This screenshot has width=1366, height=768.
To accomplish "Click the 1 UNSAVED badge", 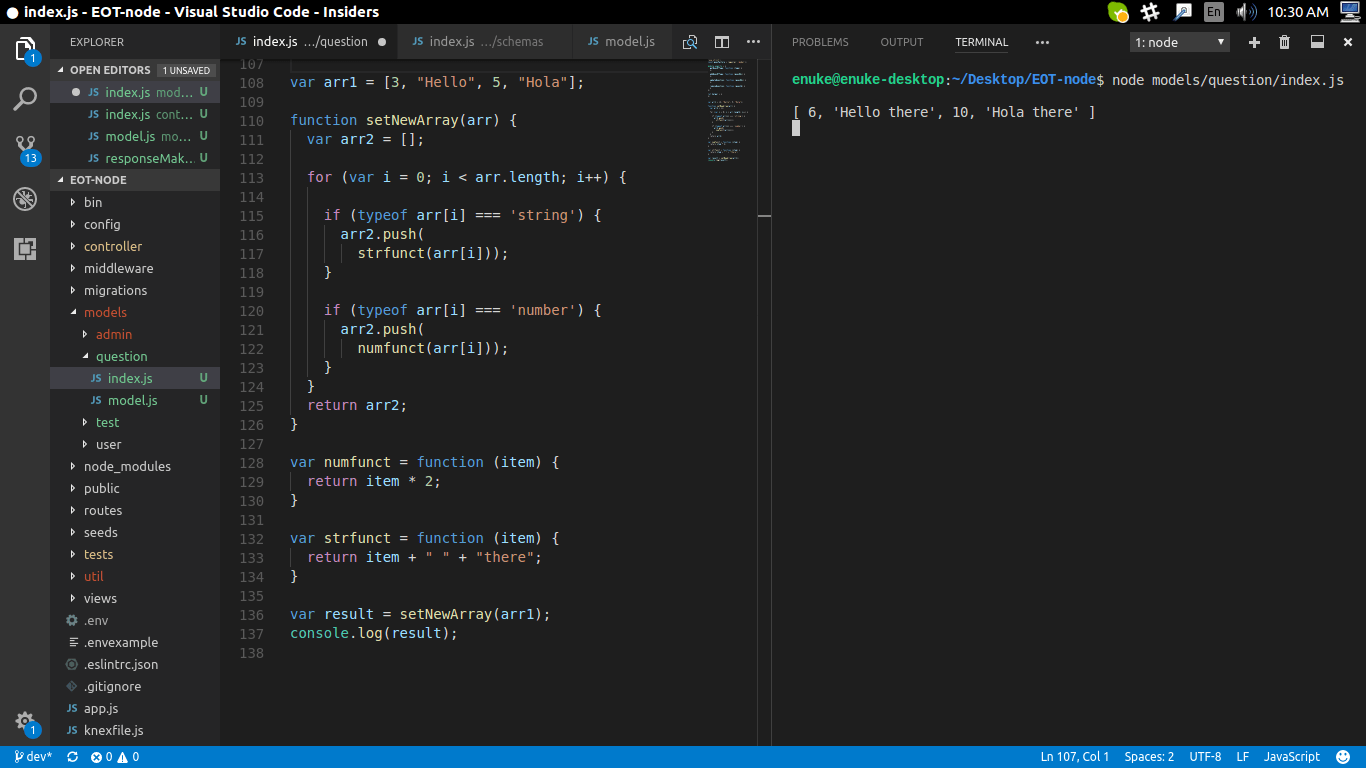I will pos(187,70).
